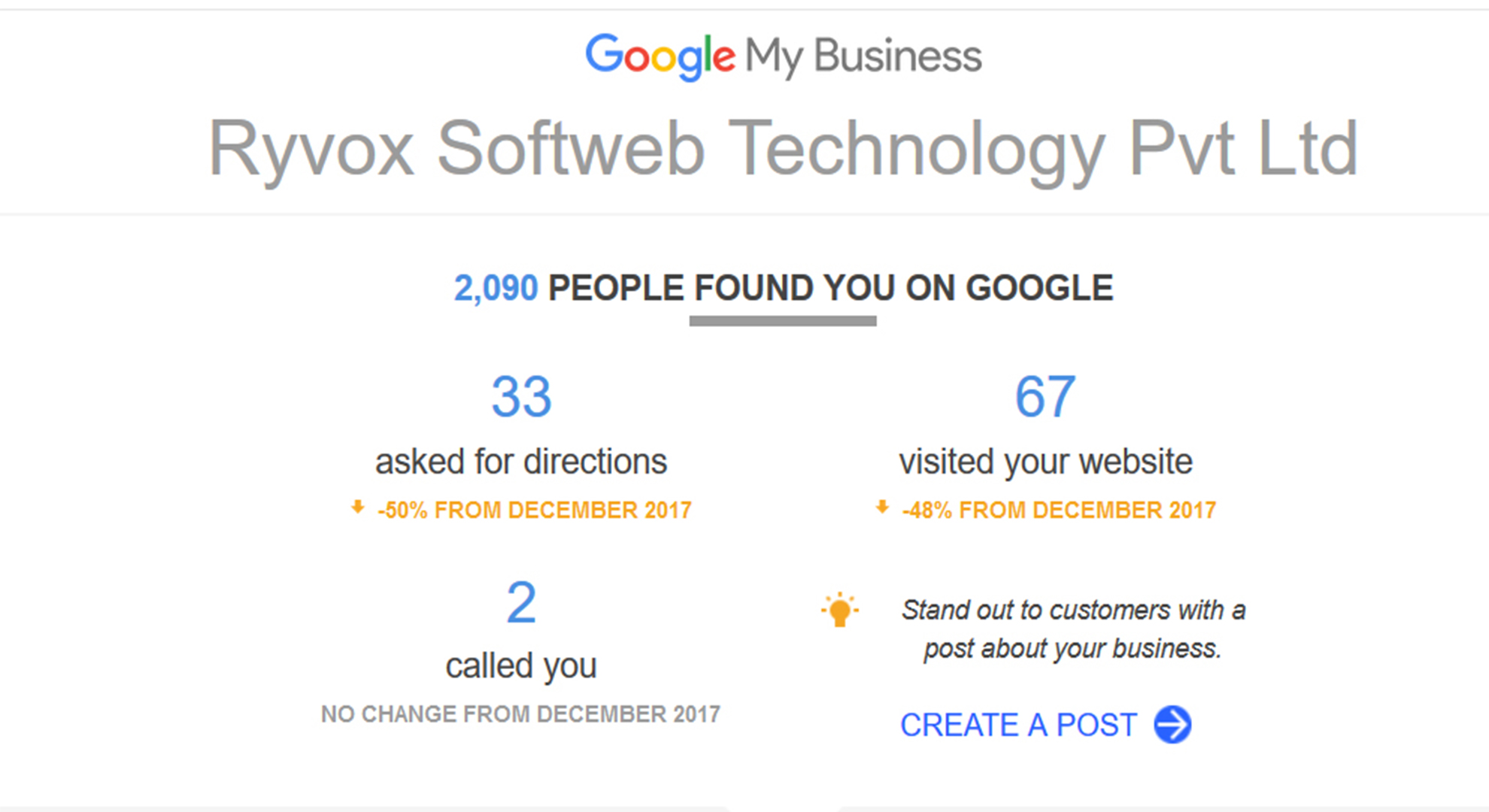
Task: Click the number 2 calls stat
Action: pos(521,602)
